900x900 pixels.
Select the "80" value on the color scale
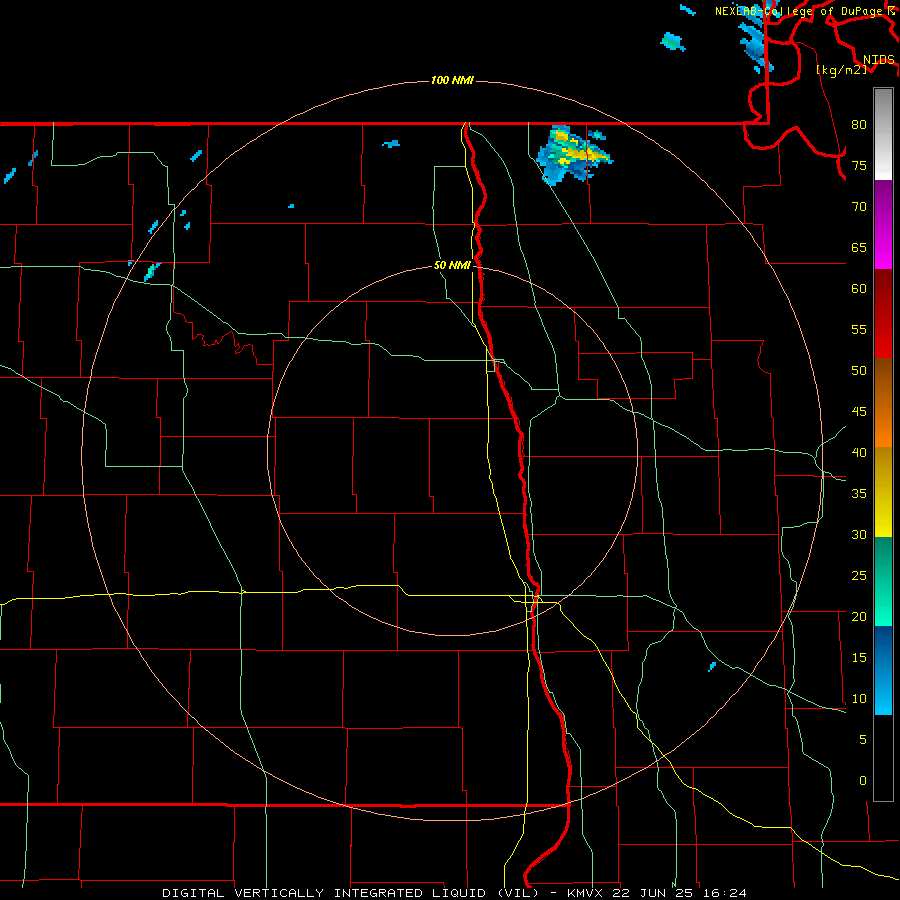[x=859, y=125]
